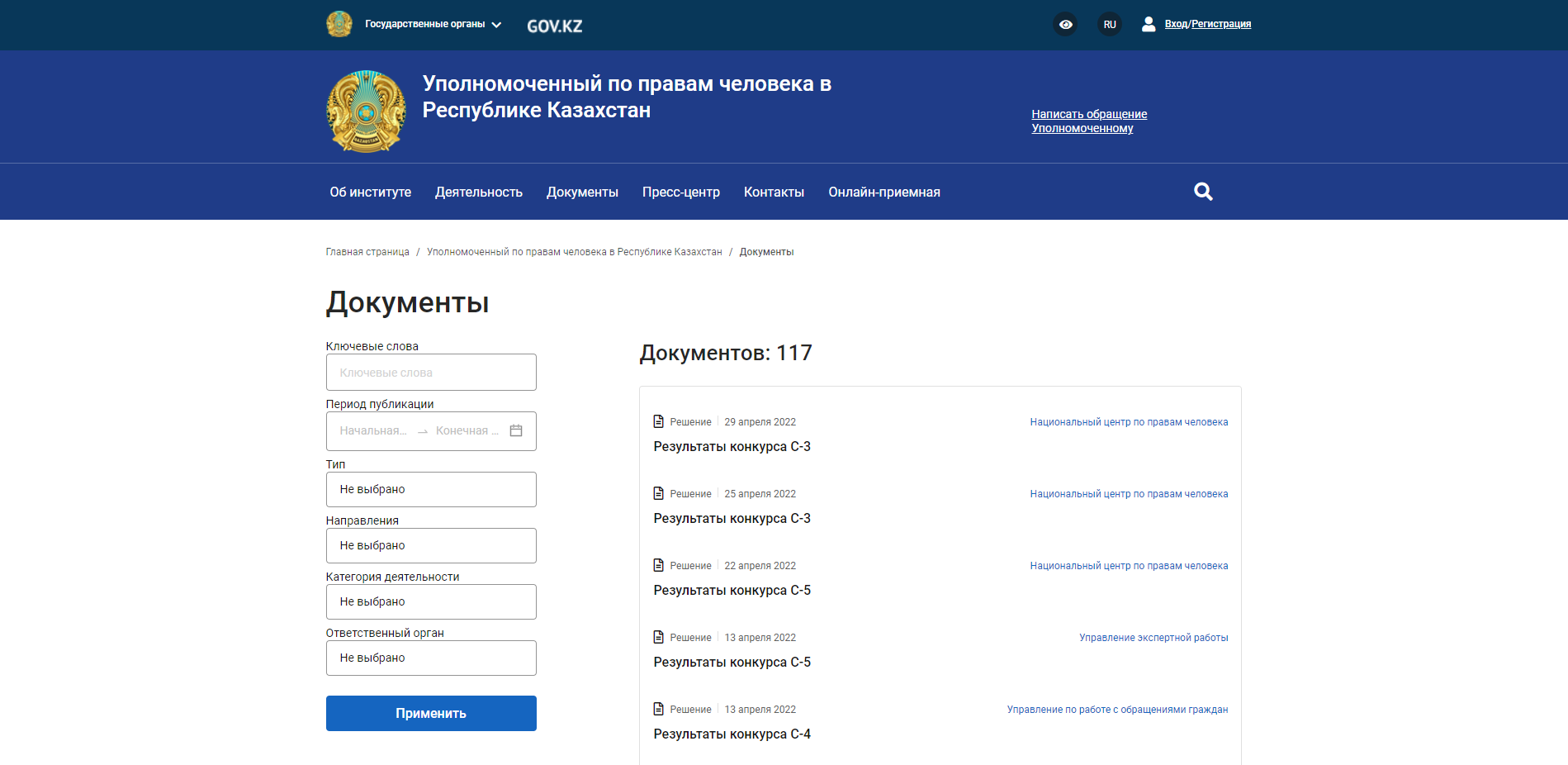Open the Тип dropdown
The image size is (1568, 765).
click(x=431, y=489)
